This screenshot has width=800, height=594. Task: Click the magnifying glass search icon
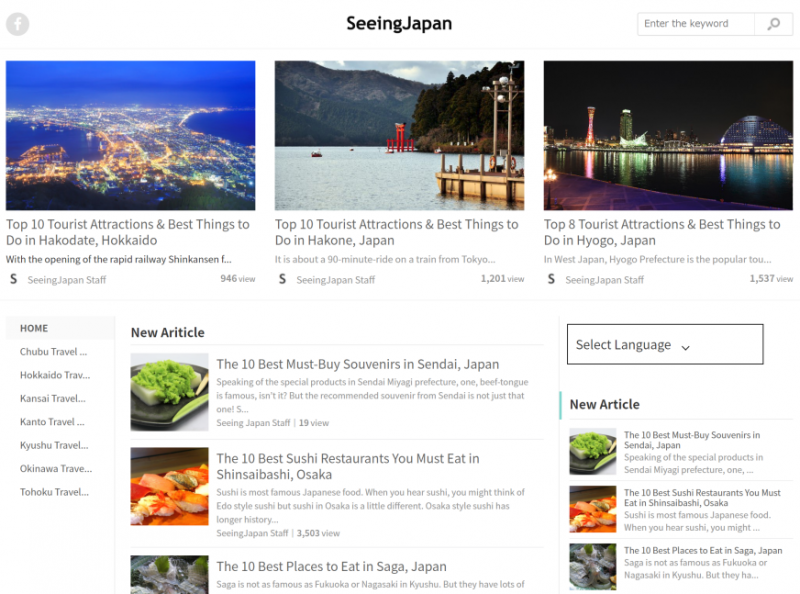pyautogui.click(x=773, y=24)
